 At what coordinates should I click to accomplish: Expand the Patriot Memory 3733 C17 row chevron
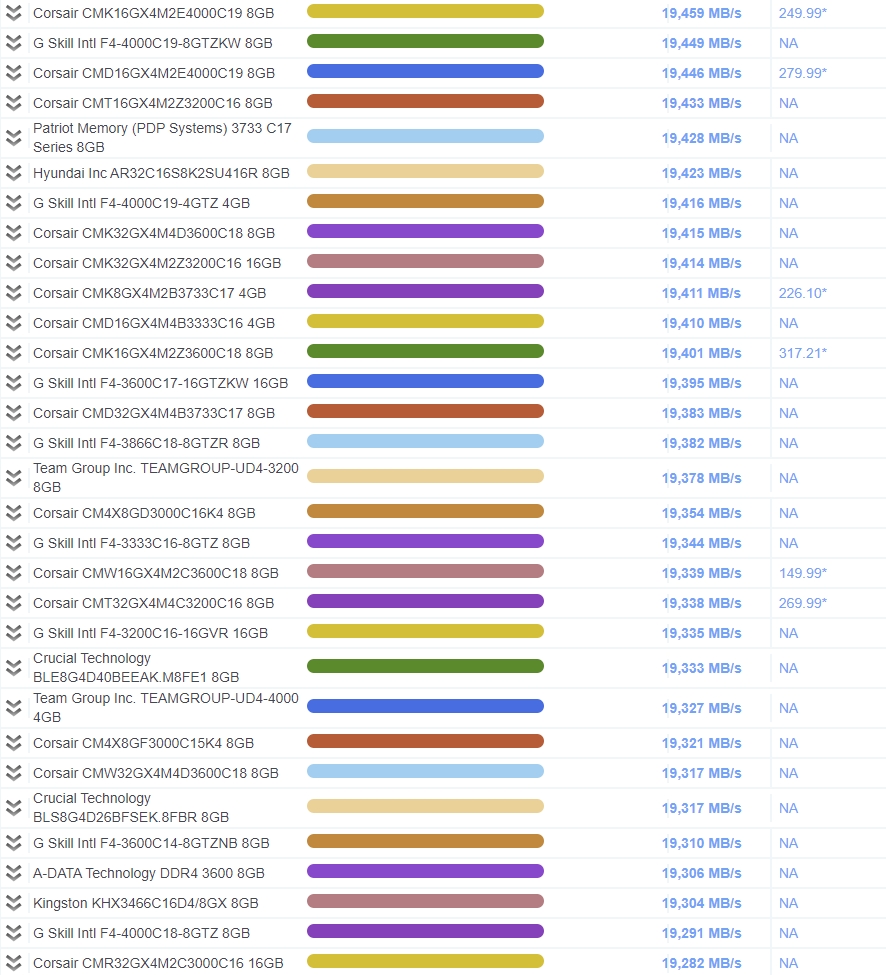tap(14, 138)
